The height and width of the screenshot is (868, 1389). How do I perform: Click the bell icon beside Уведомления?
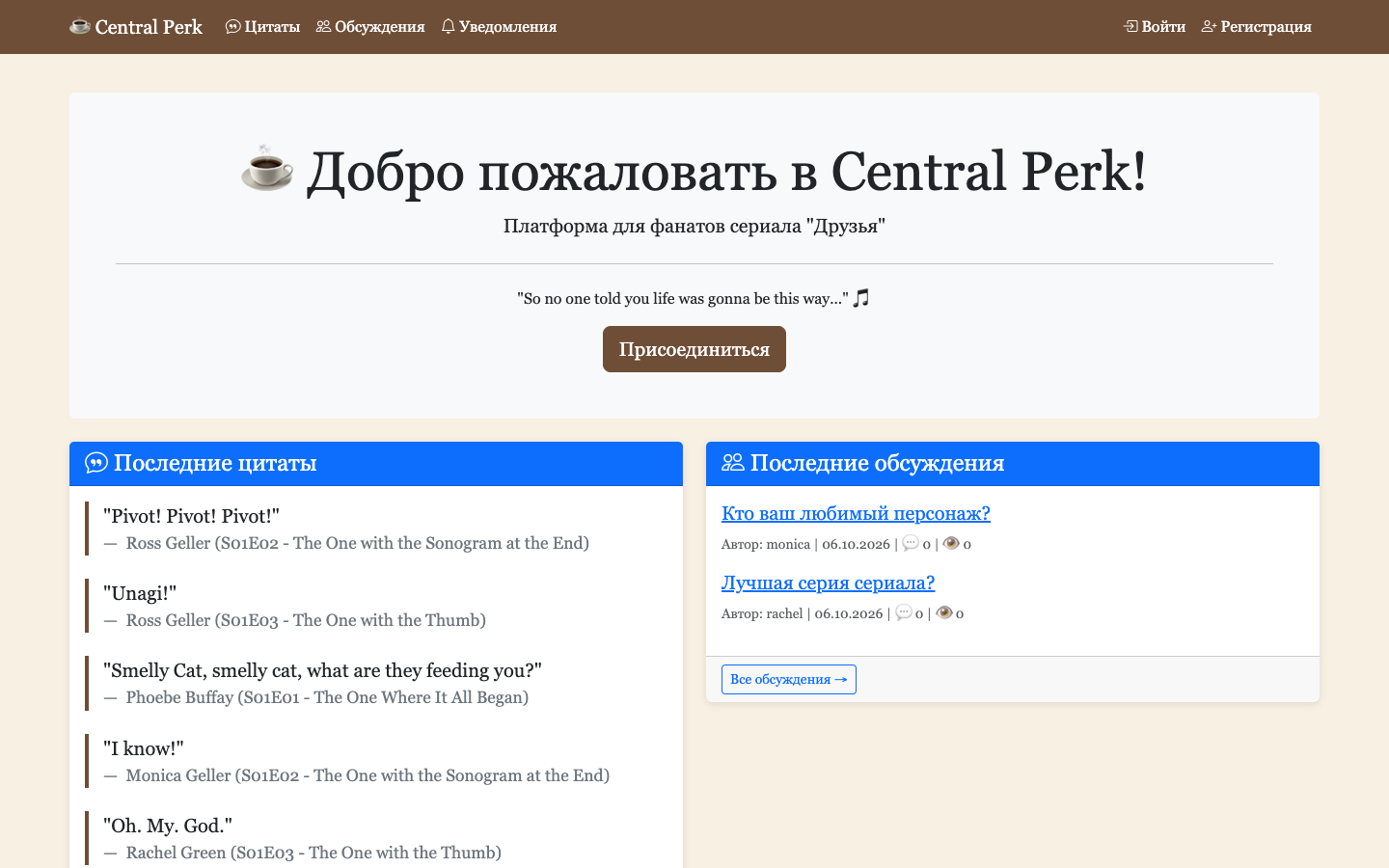448,26
